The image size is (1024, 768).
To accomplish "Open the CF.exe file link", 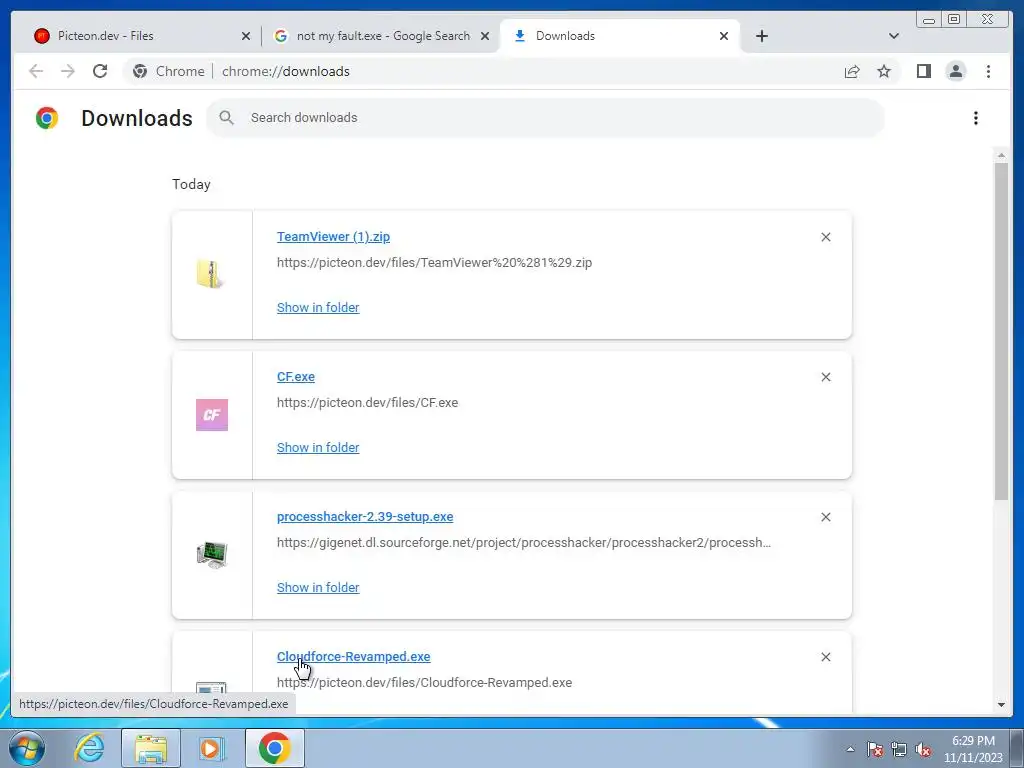I will click(x=296, y=377).
